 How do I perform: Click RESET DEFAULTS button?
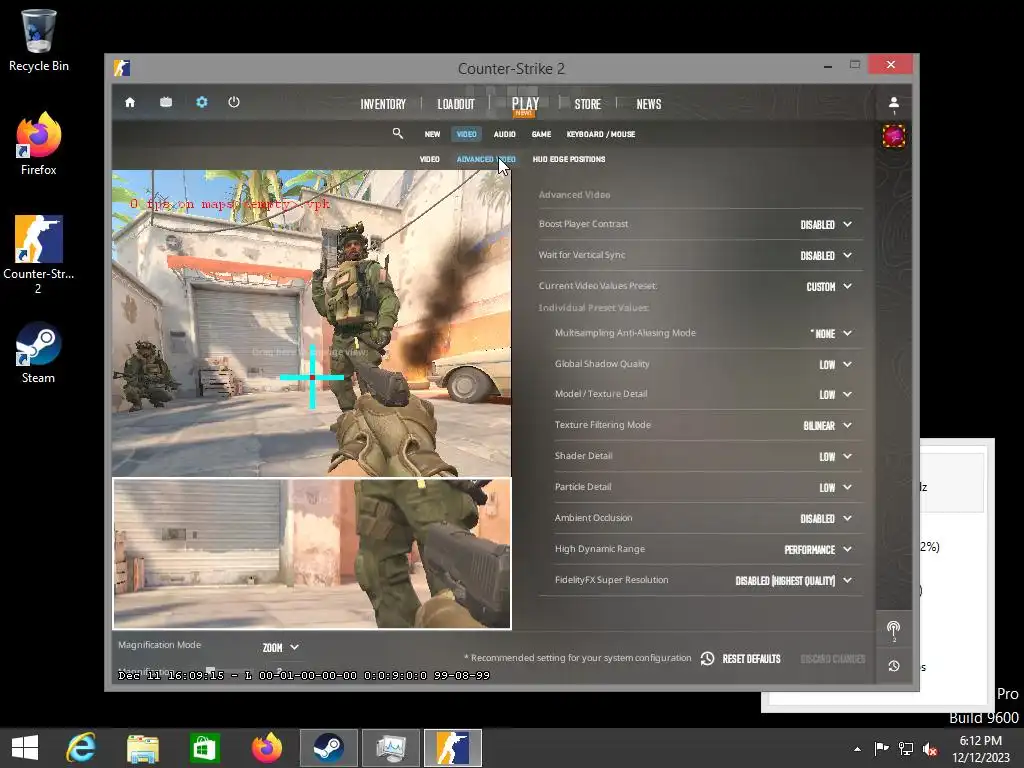click(741, 658)
